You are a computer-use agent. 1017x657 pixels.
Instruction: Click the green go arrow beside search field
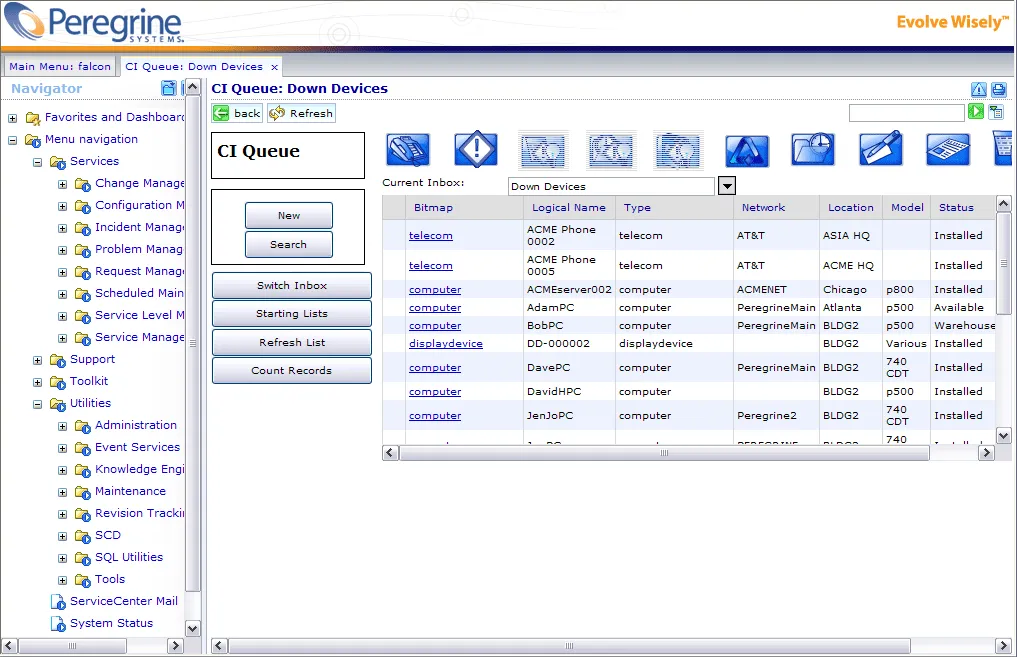click(x=976, y=112)
